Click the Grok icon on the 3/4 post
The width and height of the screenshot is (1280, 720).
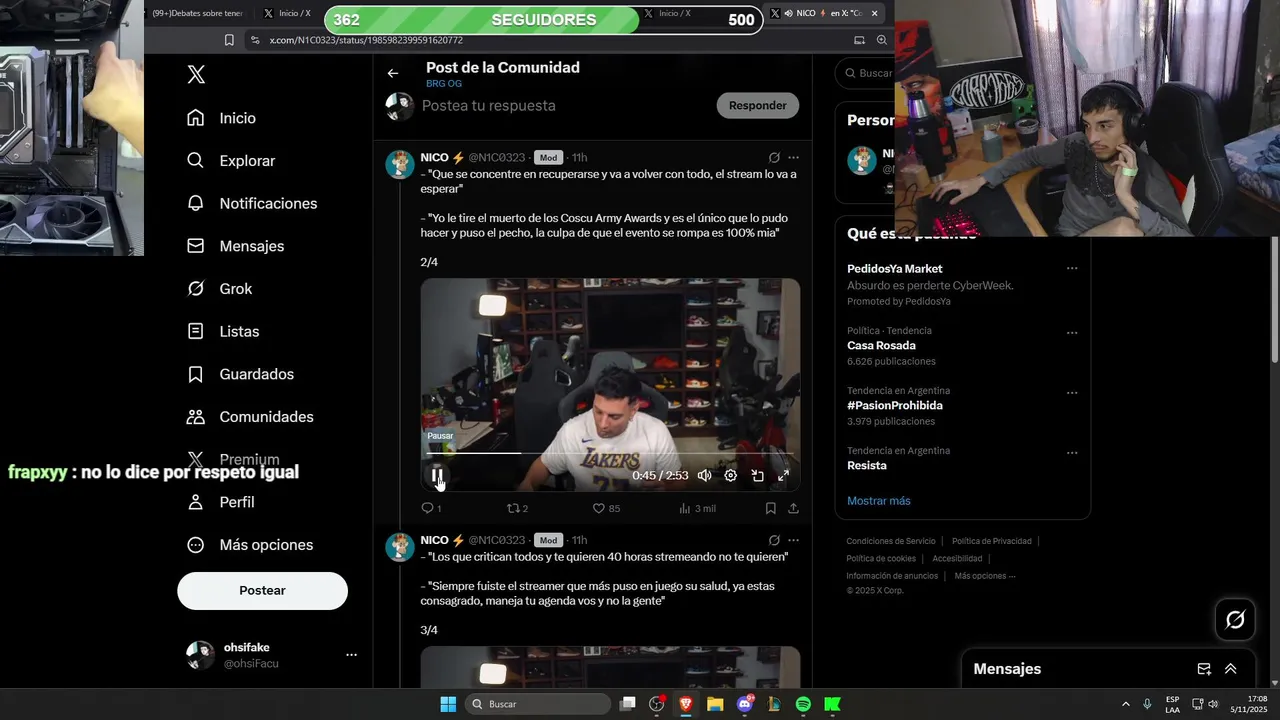point(774,540)
